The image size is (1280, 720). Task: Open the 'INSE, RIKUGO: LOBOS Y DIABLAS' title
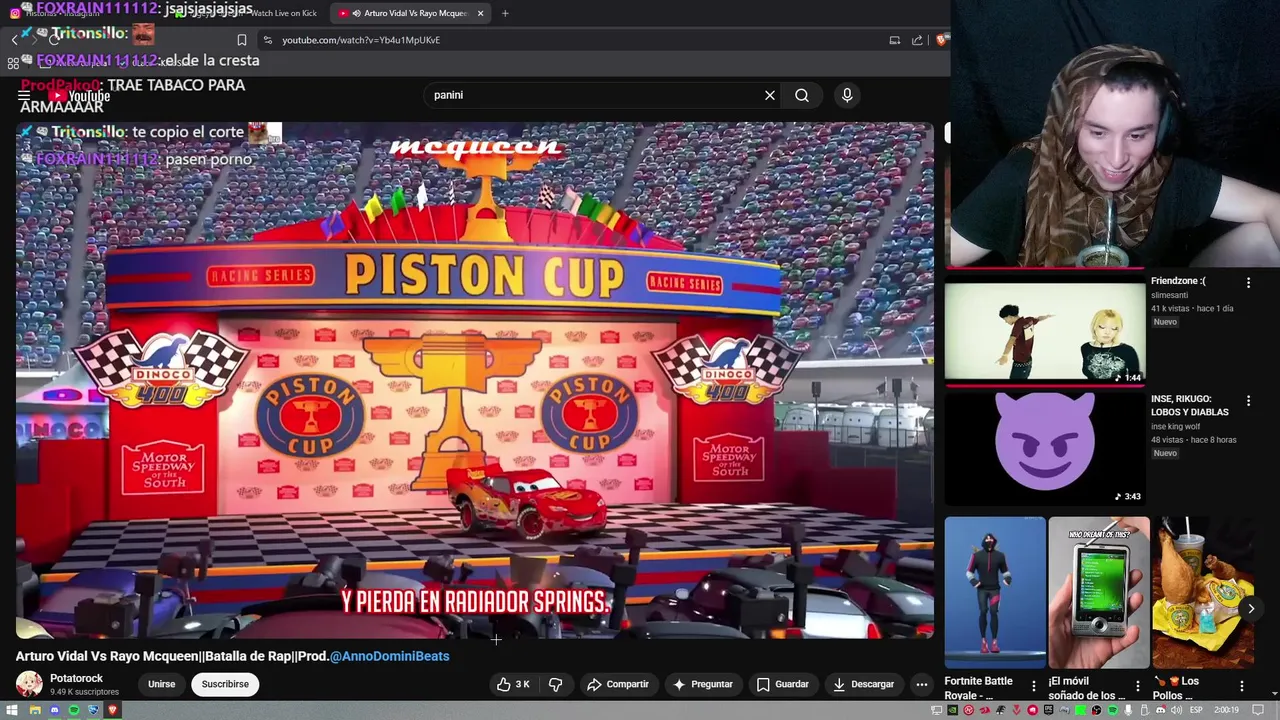click(x=1189, y=405)
